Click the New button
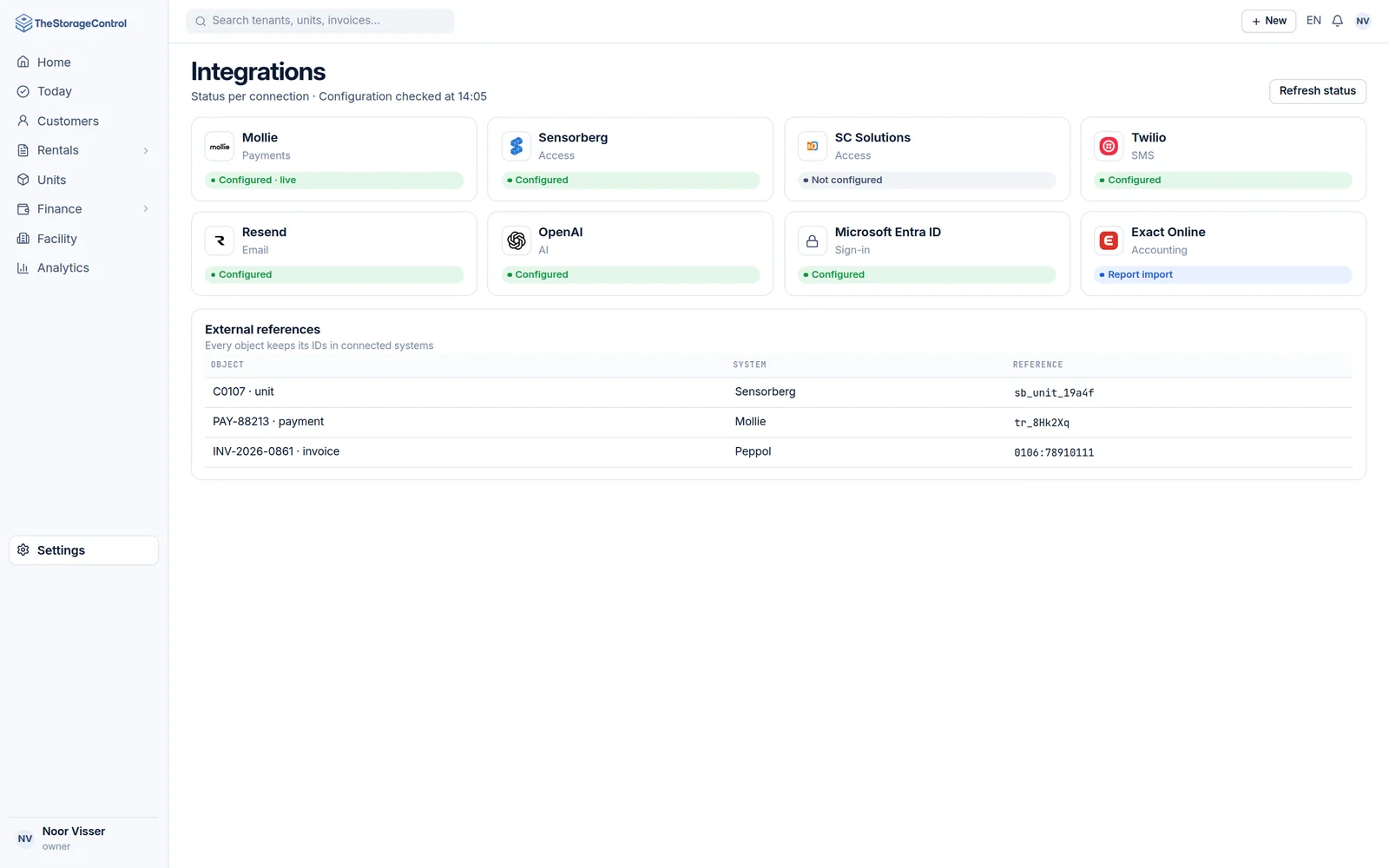This screenshot has width=1389, height=868. pyautogui.click(x=1268, y=21)
